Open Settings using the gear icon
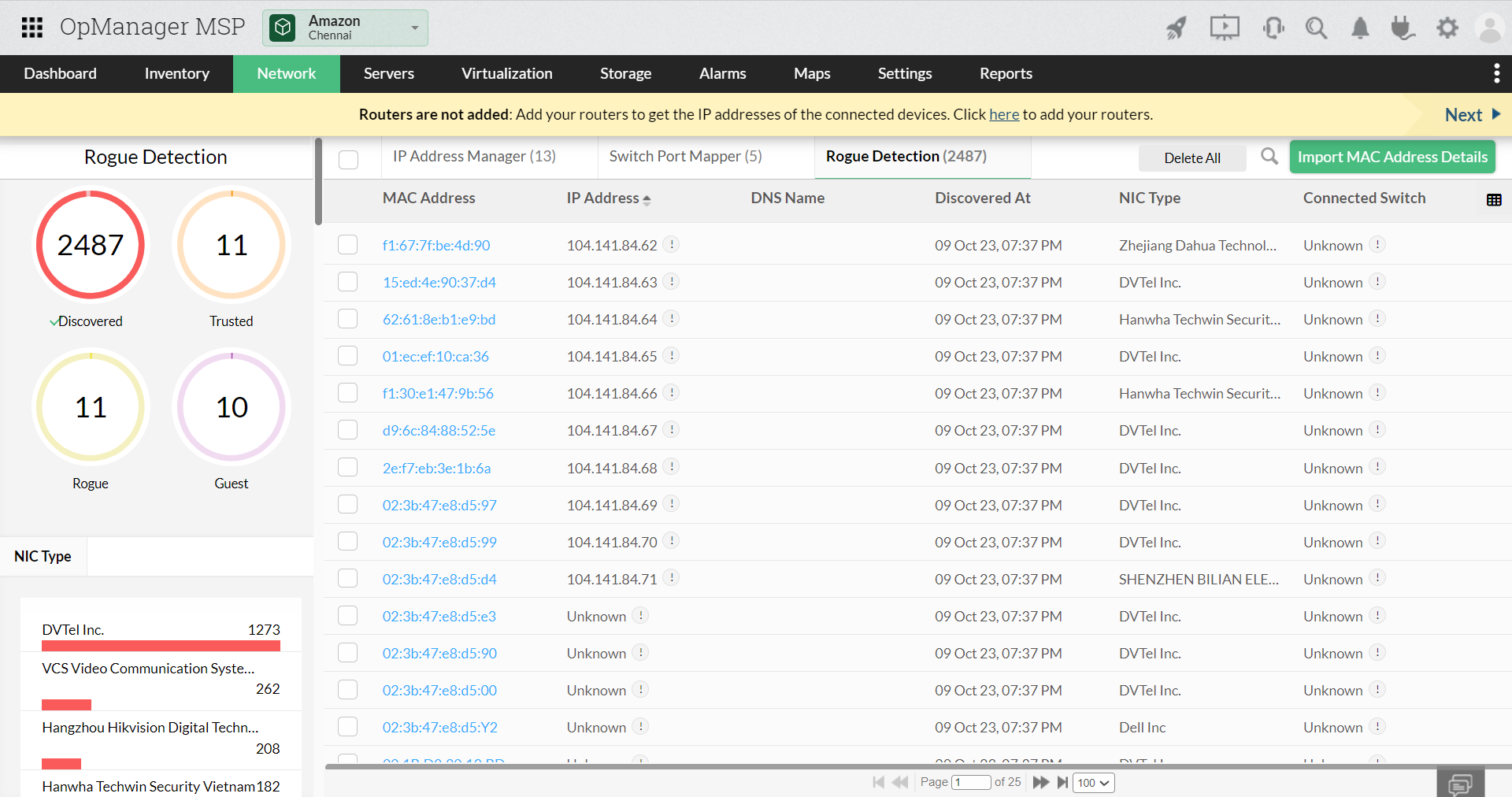This screenshot has height=797, width=1512. point(1447,28)
